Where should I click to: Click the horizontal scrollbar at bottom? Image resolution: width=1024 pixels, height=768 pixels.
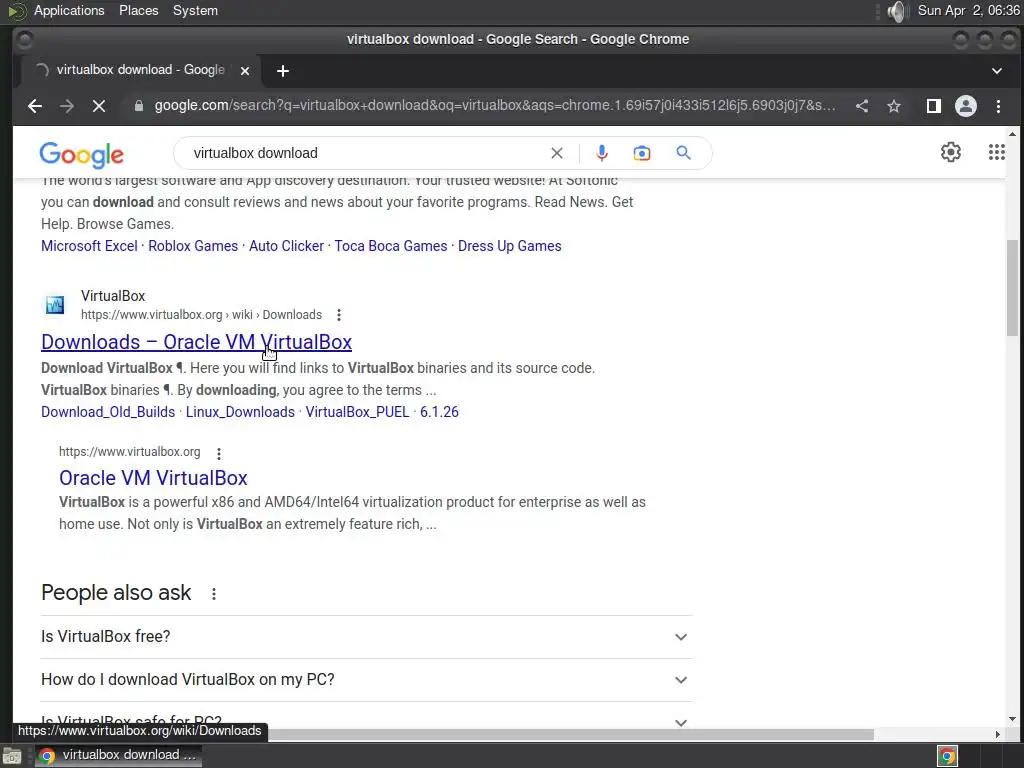tap(571, 735)
